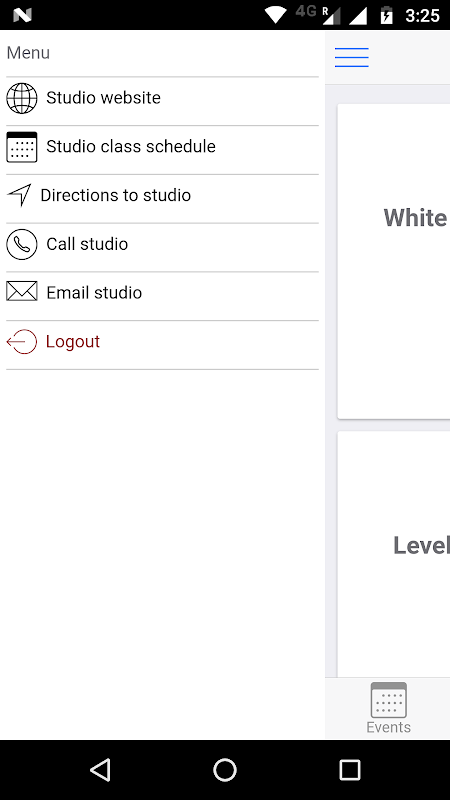Tap the phone icon to call studio

pyautogui.click(x=21, y=244)
